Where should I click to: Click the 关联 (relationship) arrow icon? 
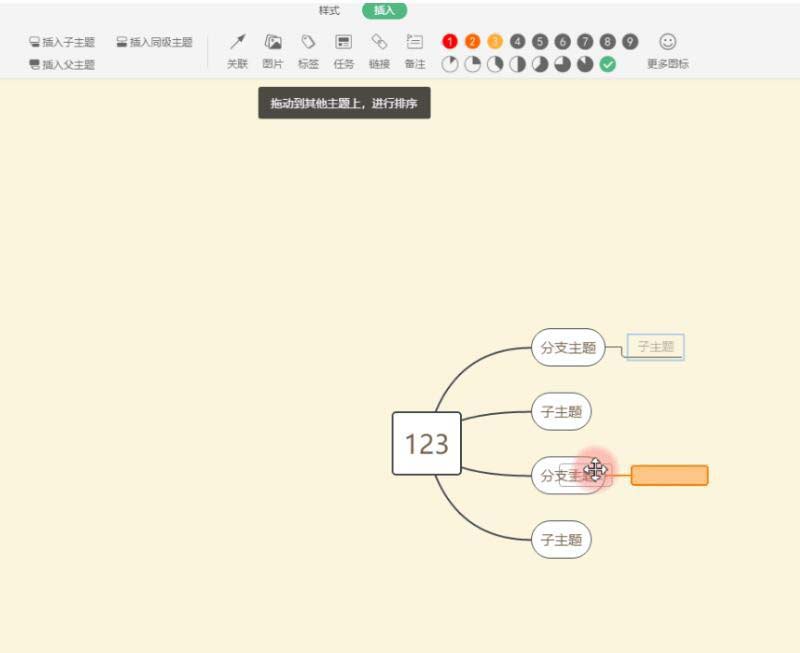tap(237, 42)
